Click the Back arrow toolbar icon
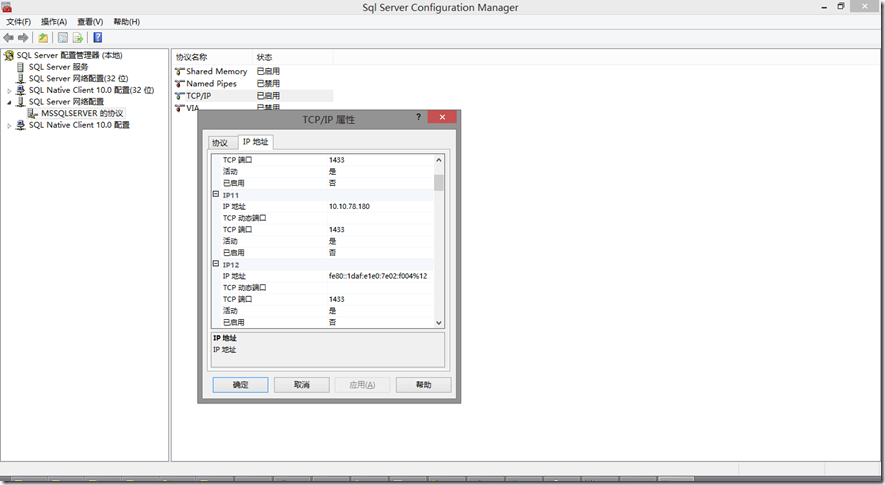The height and width of the screenshot is (485, 885). click(x=8, y=38)
